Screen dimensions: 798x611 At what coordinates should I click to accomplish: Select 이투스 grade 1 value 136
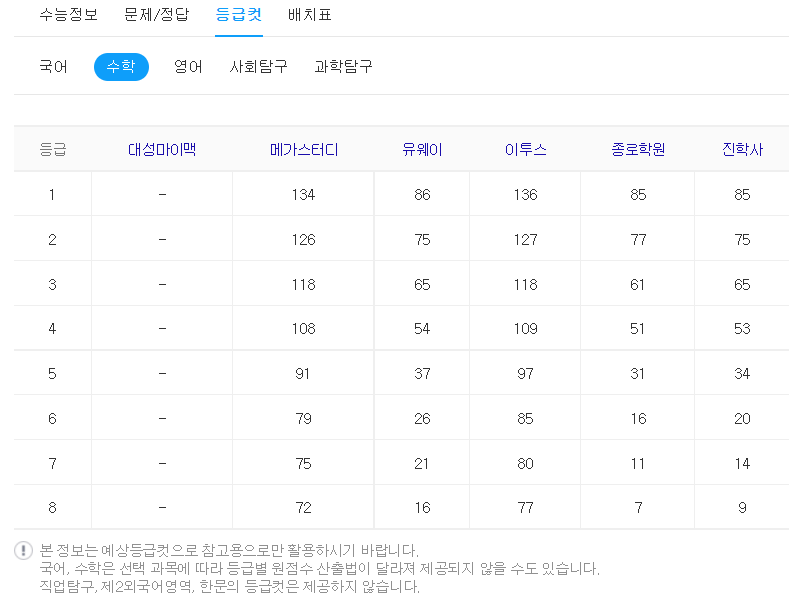526,194
